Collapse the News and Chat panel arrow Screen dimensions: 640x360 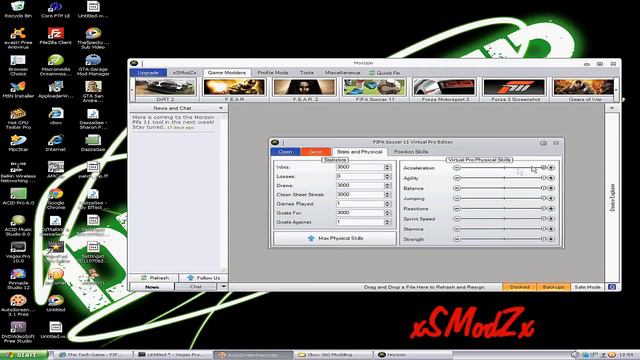pos(221,108)
